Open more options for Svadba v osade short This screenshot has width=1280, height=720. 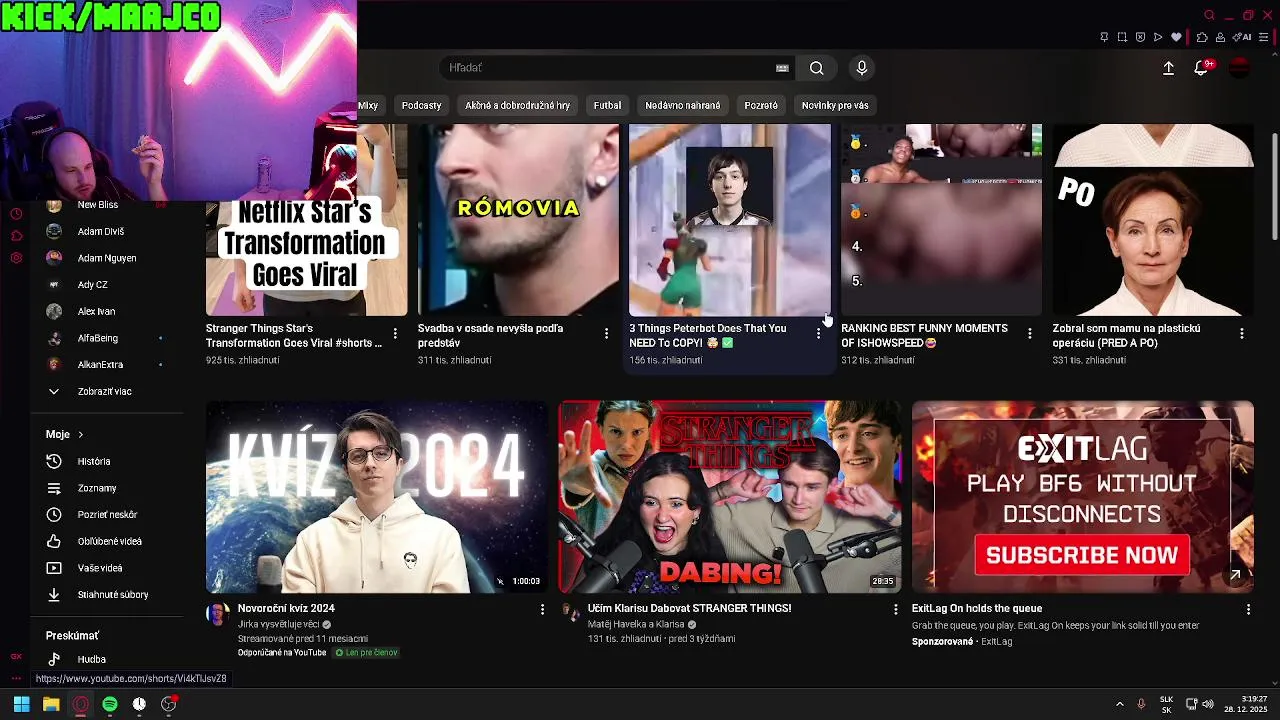click(606, 333)
